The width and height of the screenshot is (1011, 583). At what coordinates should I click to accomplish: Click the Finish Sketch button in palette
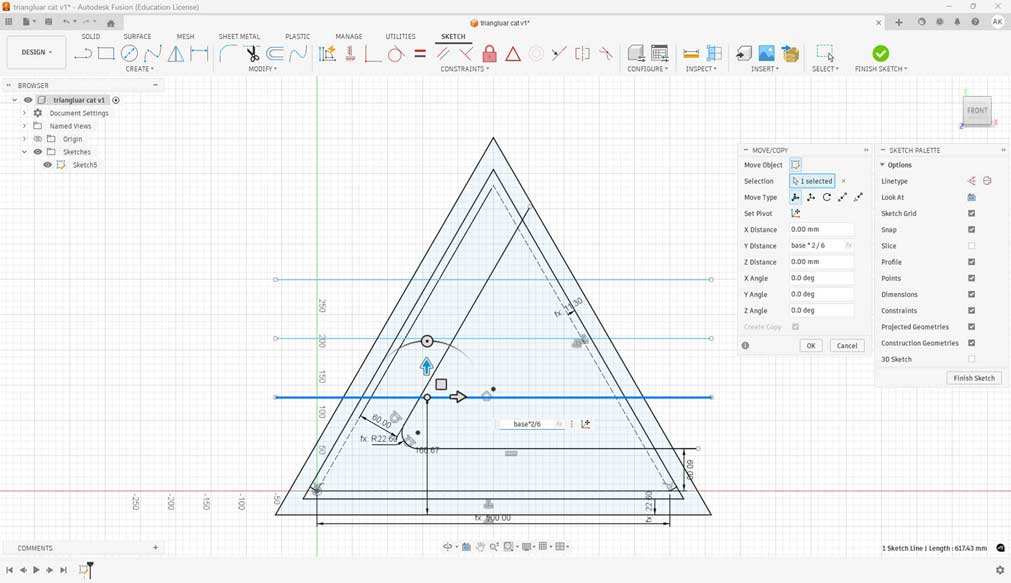coord(974,378)
